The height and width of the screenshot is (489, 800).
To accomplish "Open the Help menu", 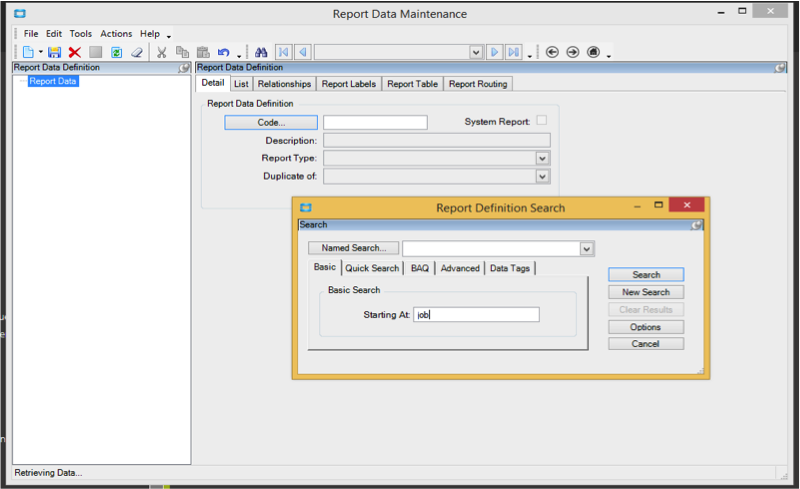I will click(150, 34).
